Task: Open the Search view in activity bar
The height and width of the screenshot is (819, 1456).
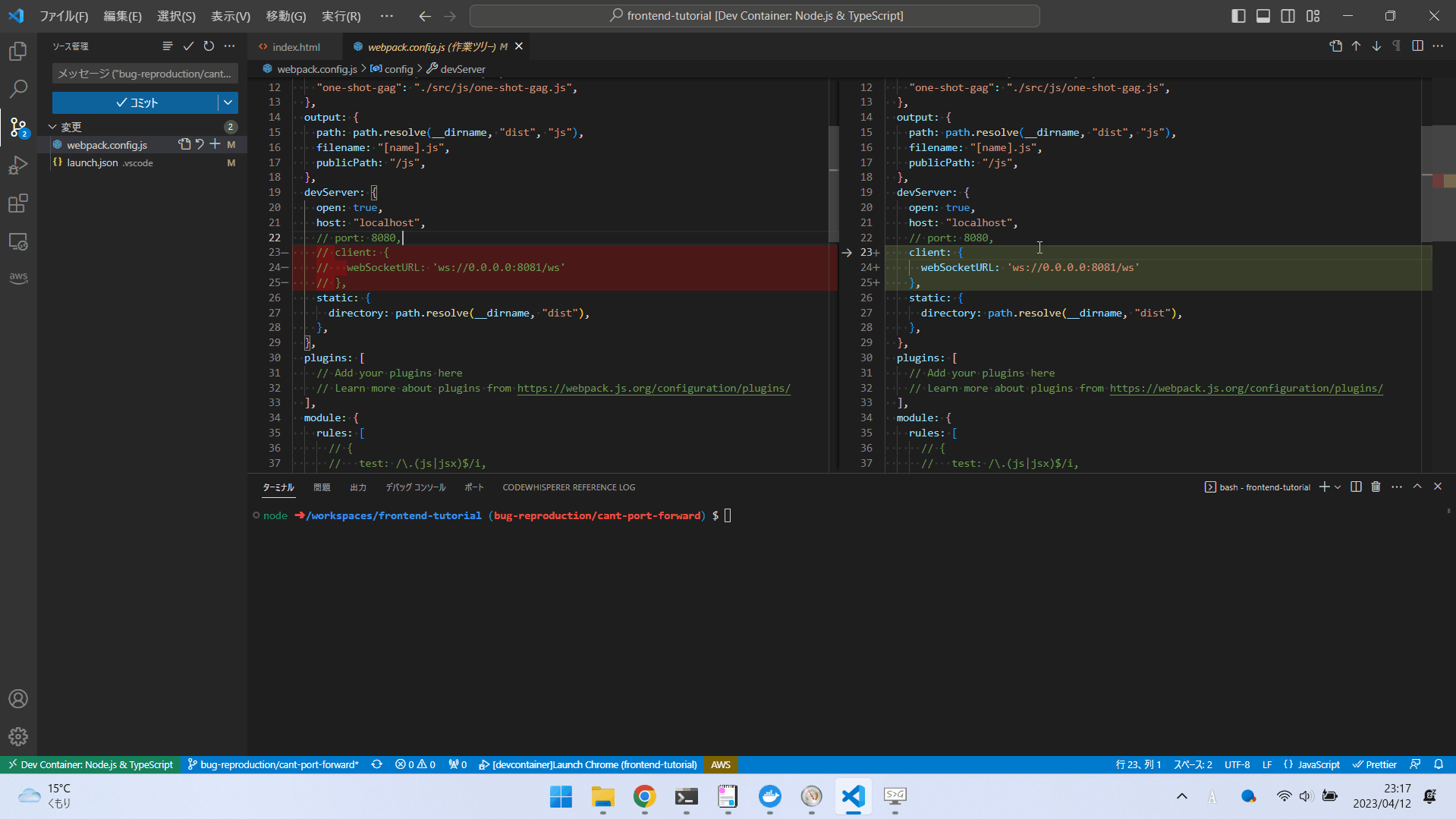Action: (x=18, y=89)
